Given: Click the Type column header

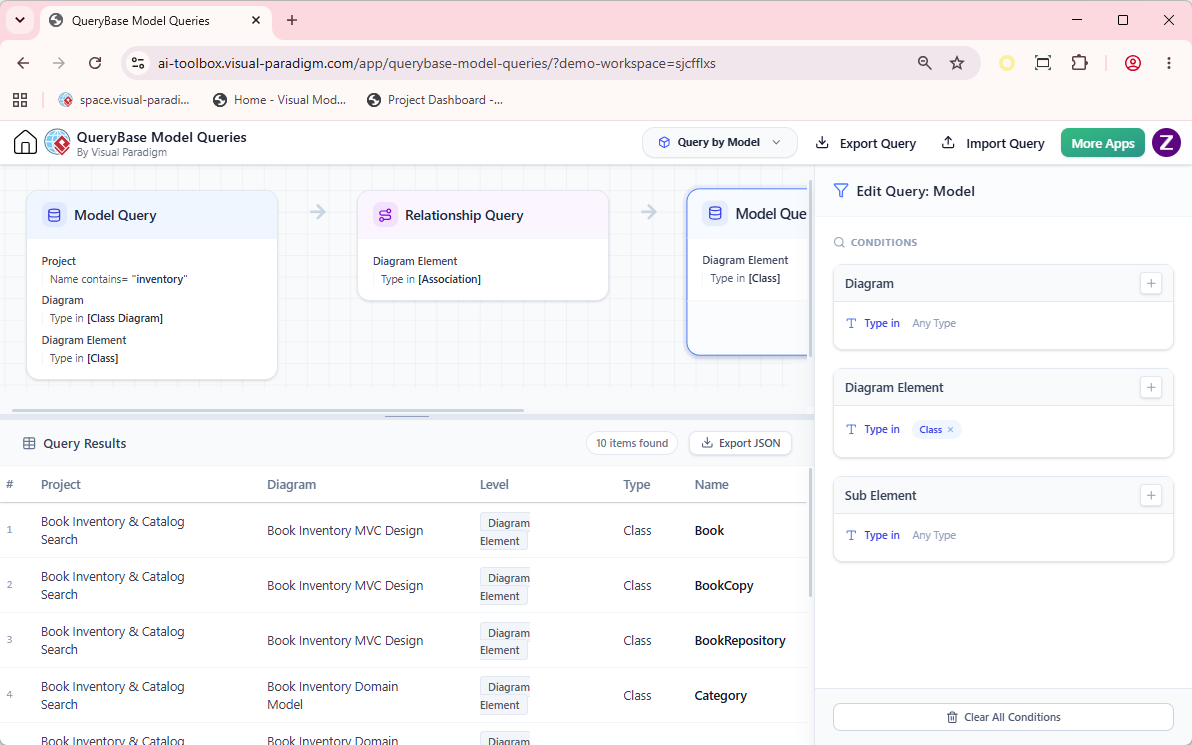Looking at the screenshot, I should (636, 484).
